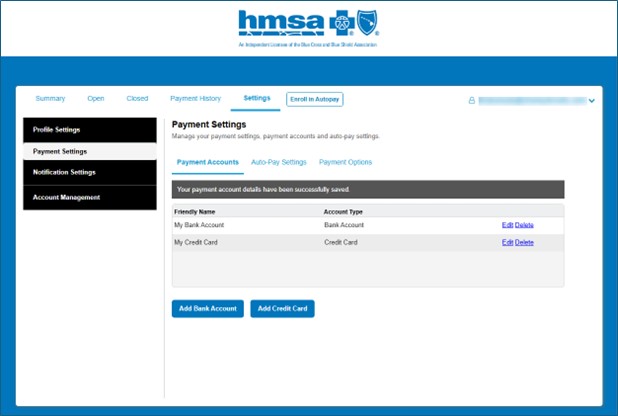Click the HMSA logo at top
This screenshot has width=618, height=416.
(x=308, y=28)
